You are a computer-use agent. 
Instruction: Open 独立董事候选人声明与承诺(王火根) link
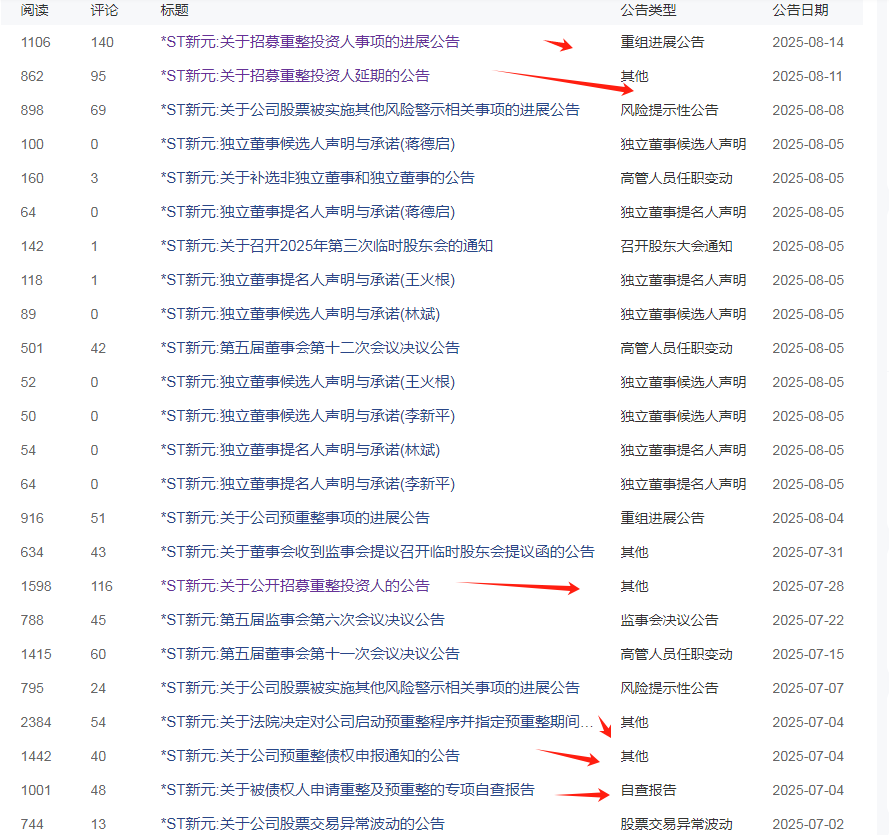pyautogui.click(x=308, y=382)
